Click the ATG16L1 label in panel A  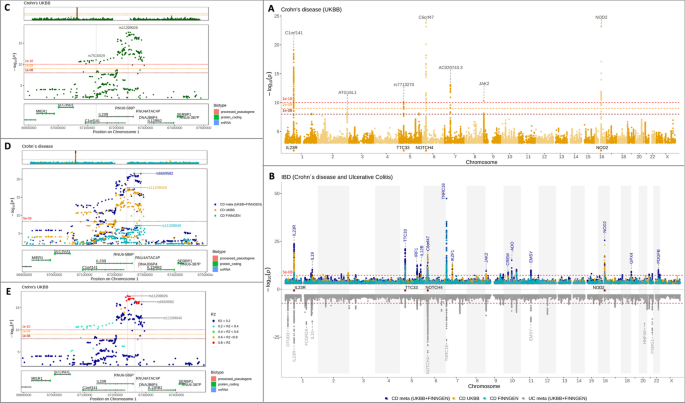pyautogui.click(x=347, y=93)
